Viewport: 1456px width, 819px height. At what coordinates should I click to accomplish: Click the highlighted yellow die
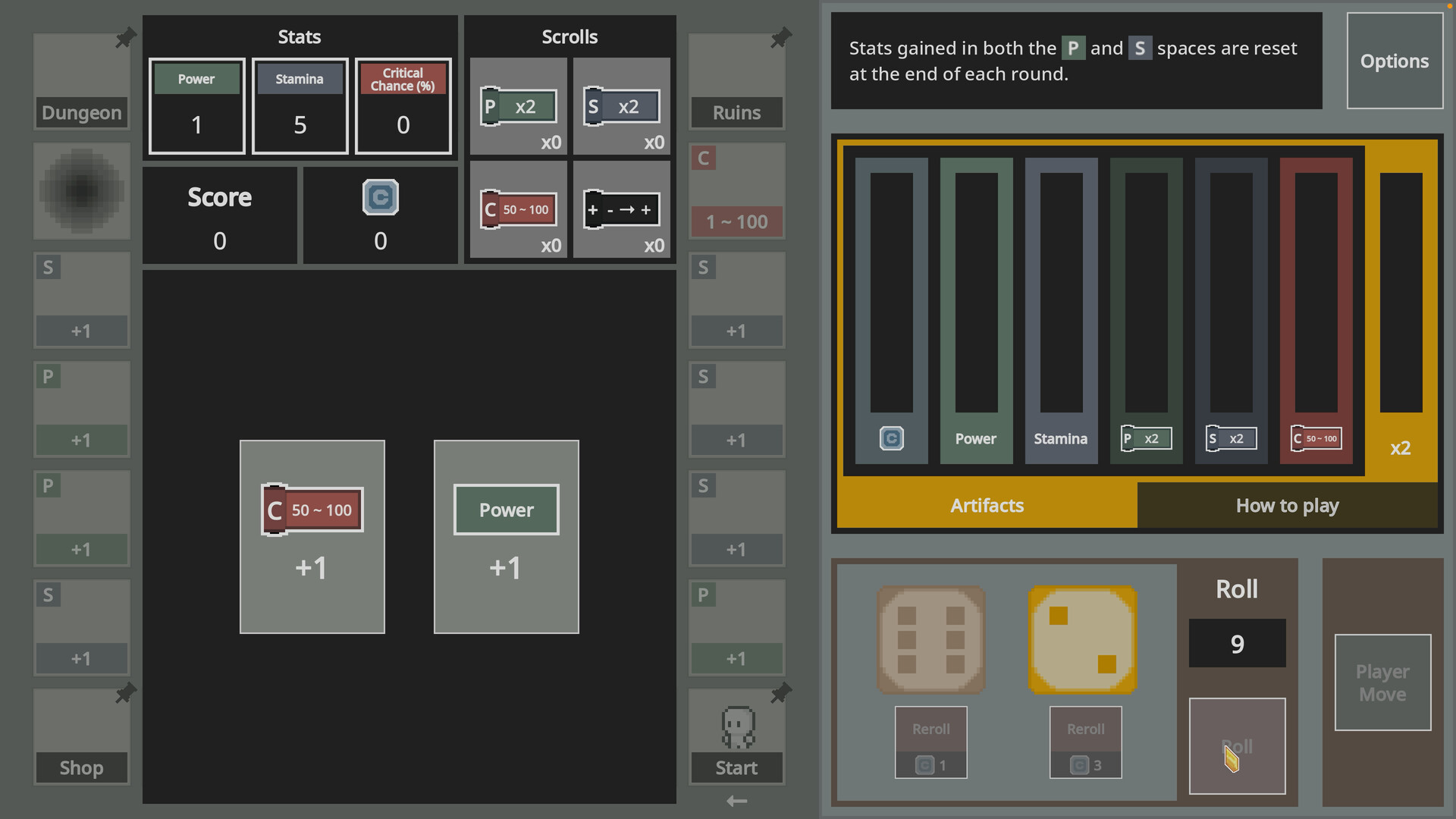(1081, 639)
